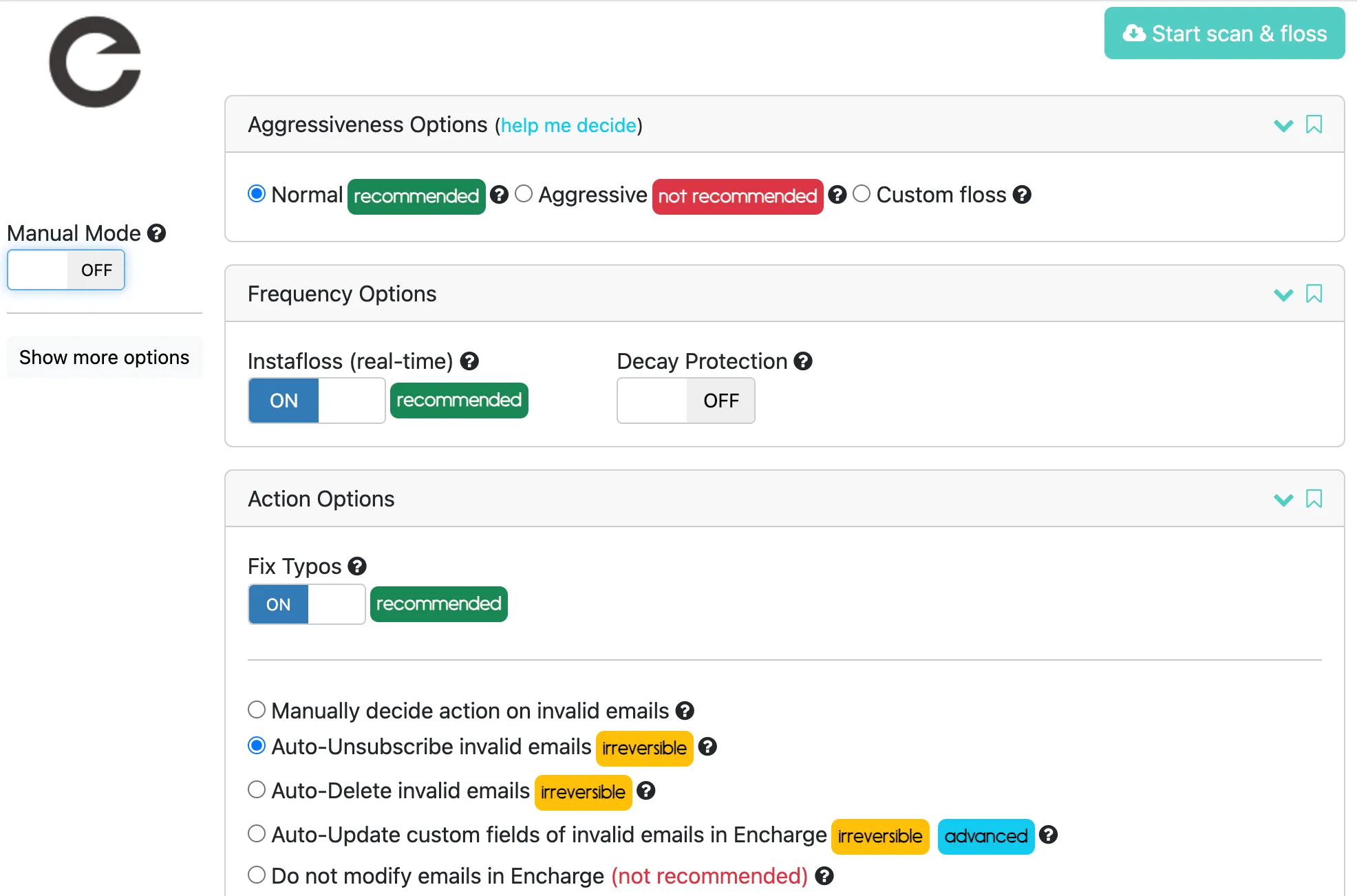Bookmark the Action Options panel
Viewport: 1357px width, 896px height.
tap(1314, 499)
